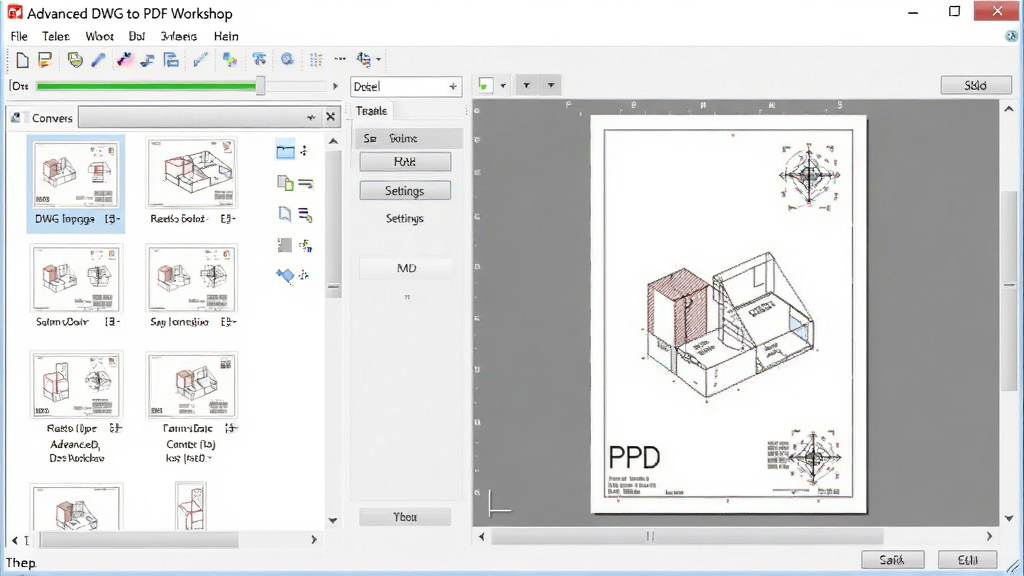Click preview pane scroll-up arrow

[1009, 109]
